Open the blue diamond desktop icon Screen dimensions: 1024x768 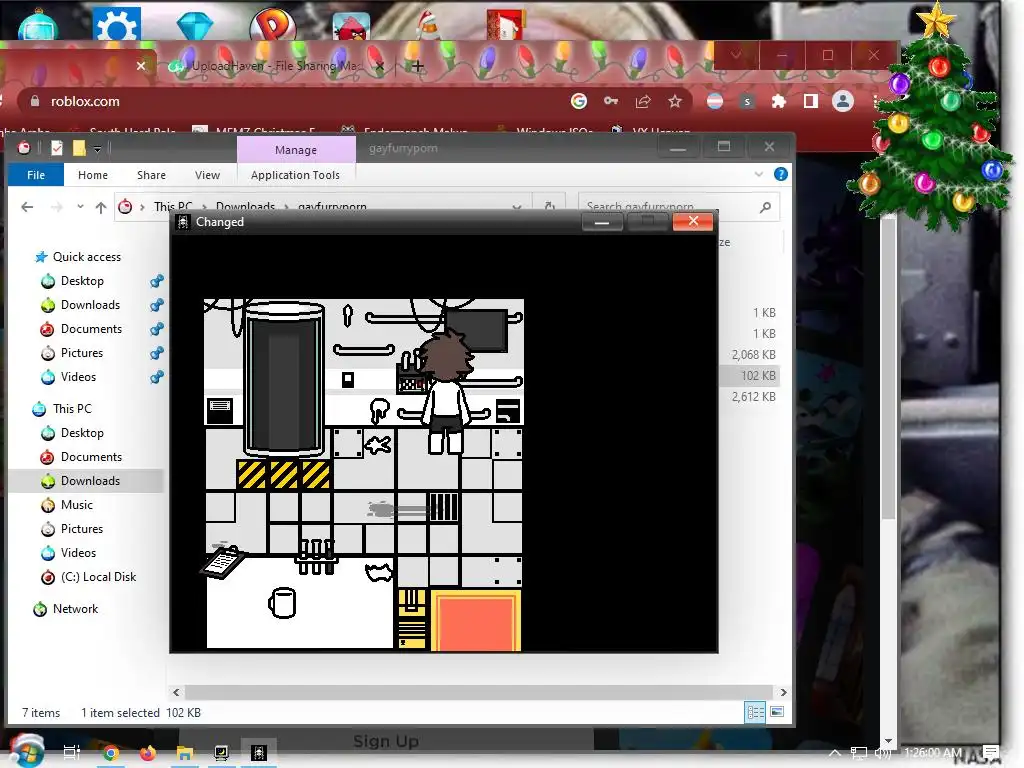(x=195, y=26)
